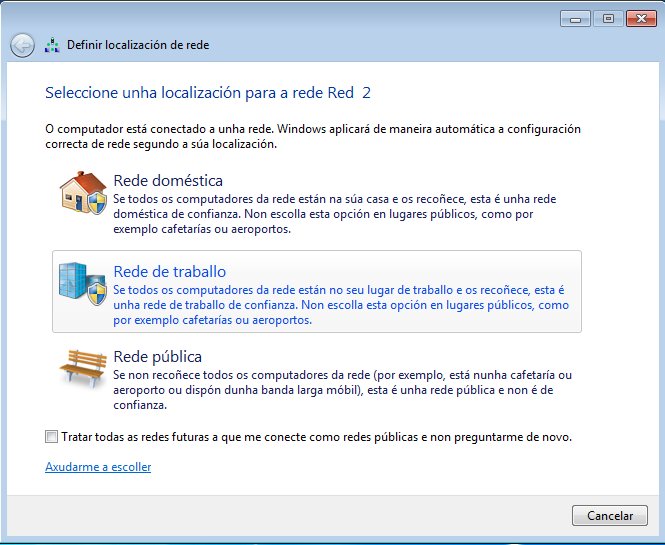The image size is (665, 545).
Task: Close the Definir localización de rede window
Action: click(x=641, y=19)
